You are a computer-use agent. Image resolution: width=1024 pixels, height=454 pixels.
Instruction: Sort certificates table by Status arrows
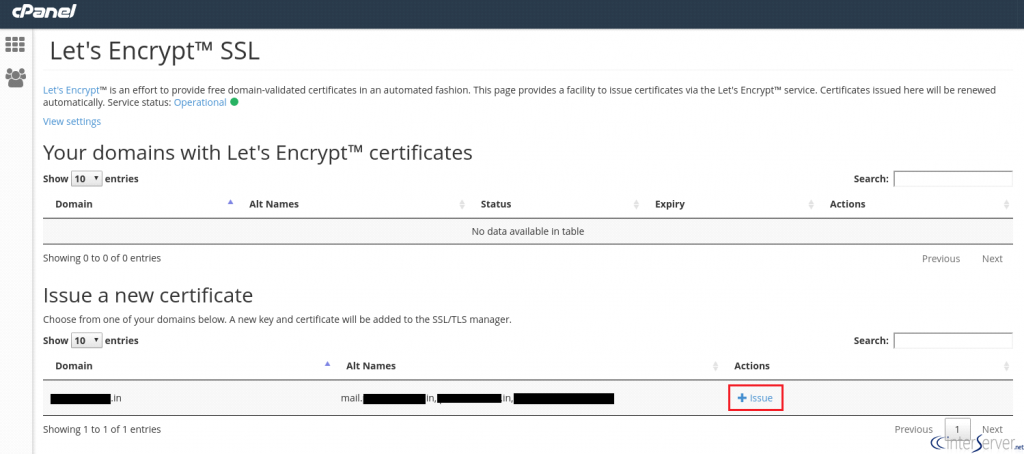(636, 204)
